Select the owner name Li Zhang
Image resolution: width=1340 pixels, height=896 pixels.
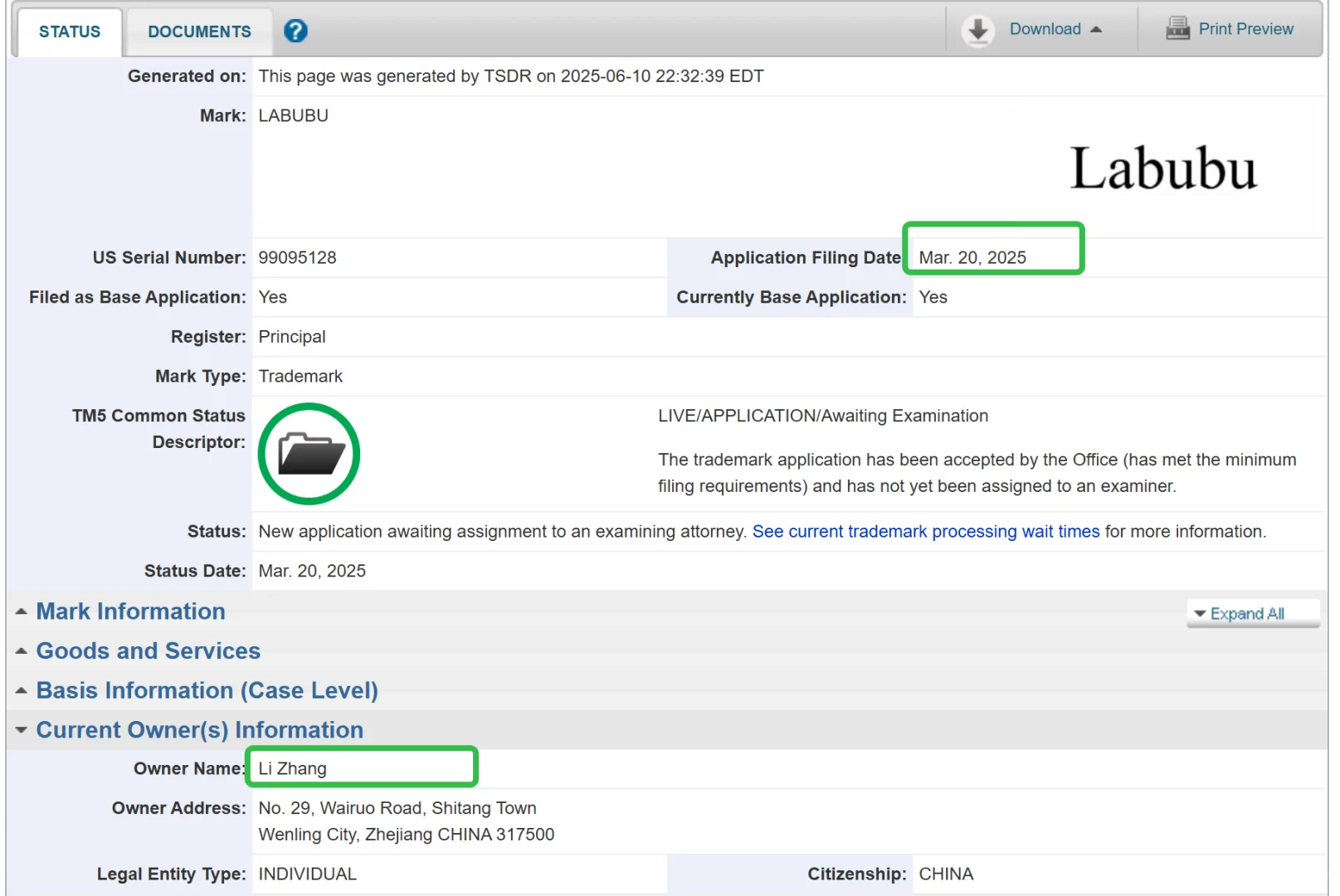292,769
